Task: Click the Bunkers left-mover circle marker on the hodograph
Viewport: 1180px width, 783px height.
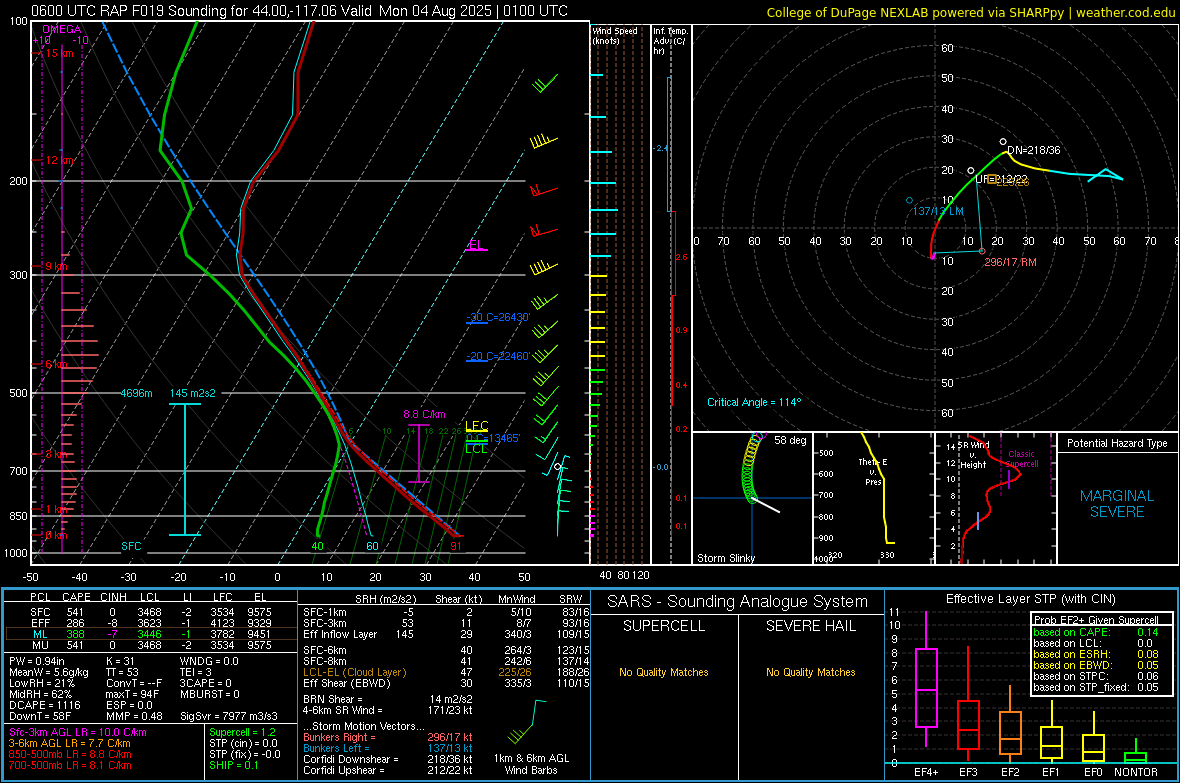Action: 910,200
